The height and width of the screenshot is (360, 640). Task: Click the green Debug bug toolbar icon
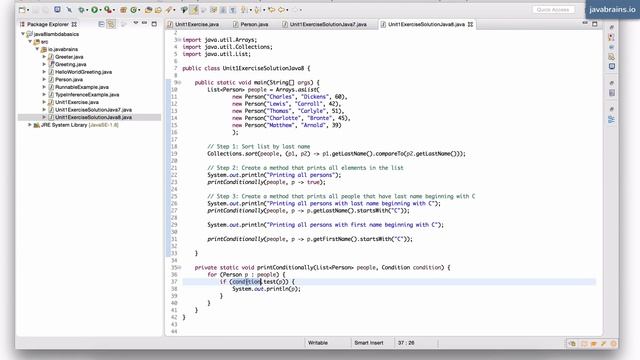click(82, 10)
